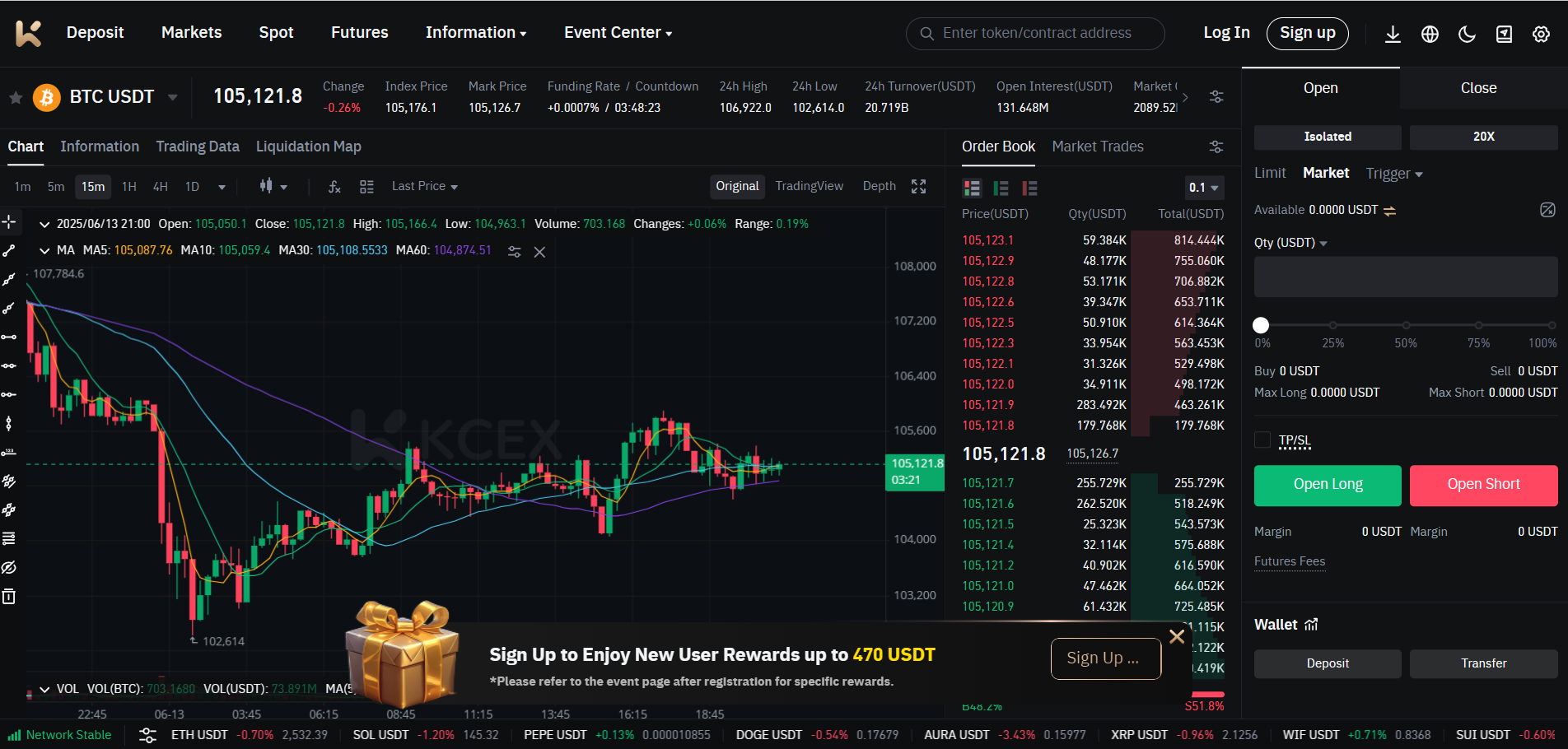Screen dimensions: 1568x749
Task: Enable the TP/SL checkbox
Action: [x=1262, y=440]
